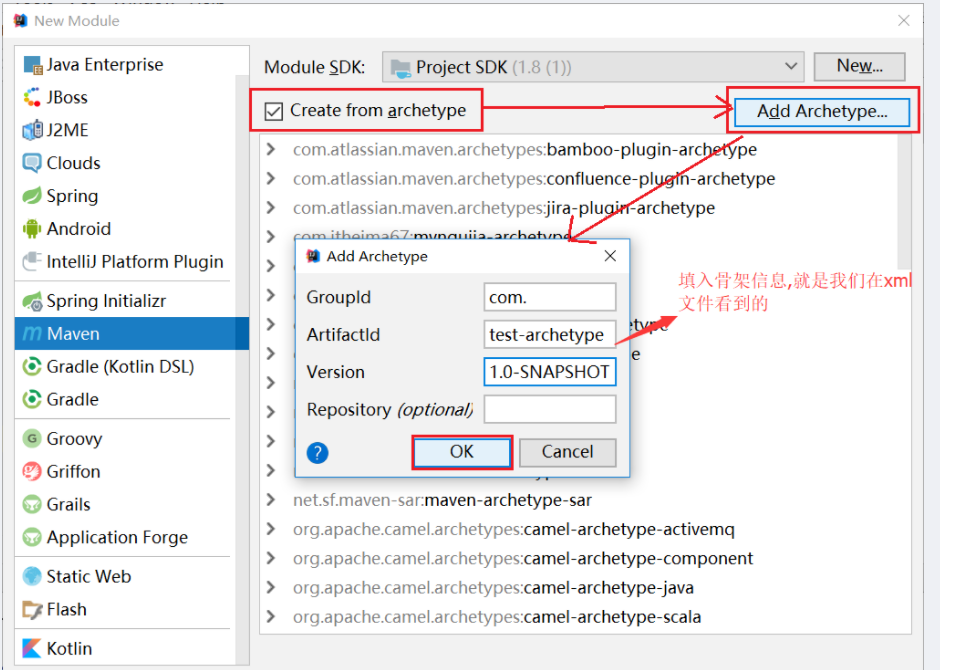The width and height of the screenshot is (956, 670).
Task: Pick the Clouds module icon
Action: (x=32, y=163)
